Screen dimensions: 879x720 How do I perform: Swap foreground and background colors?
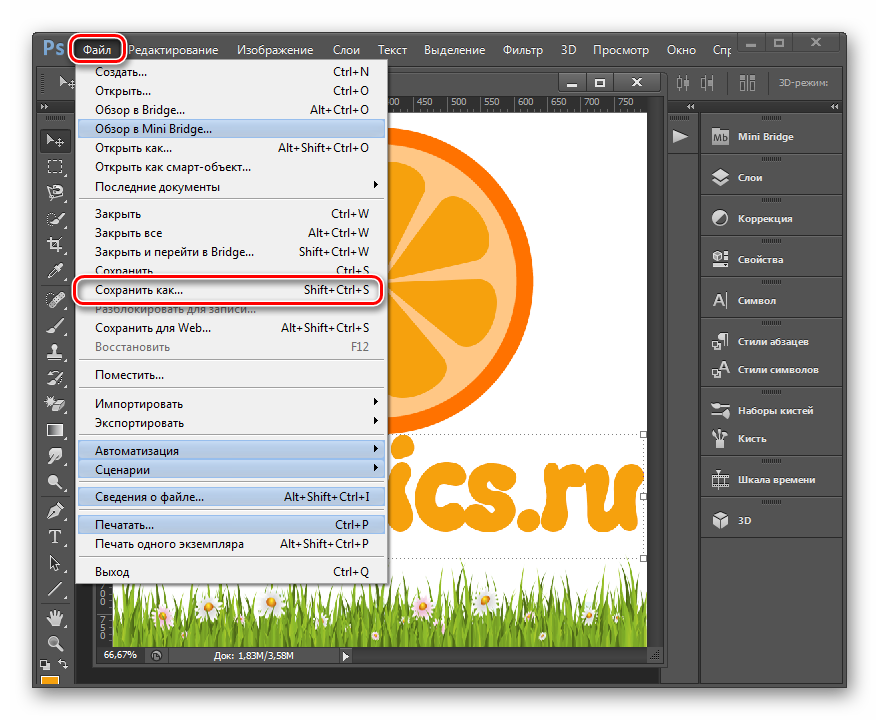pos(61,663)
